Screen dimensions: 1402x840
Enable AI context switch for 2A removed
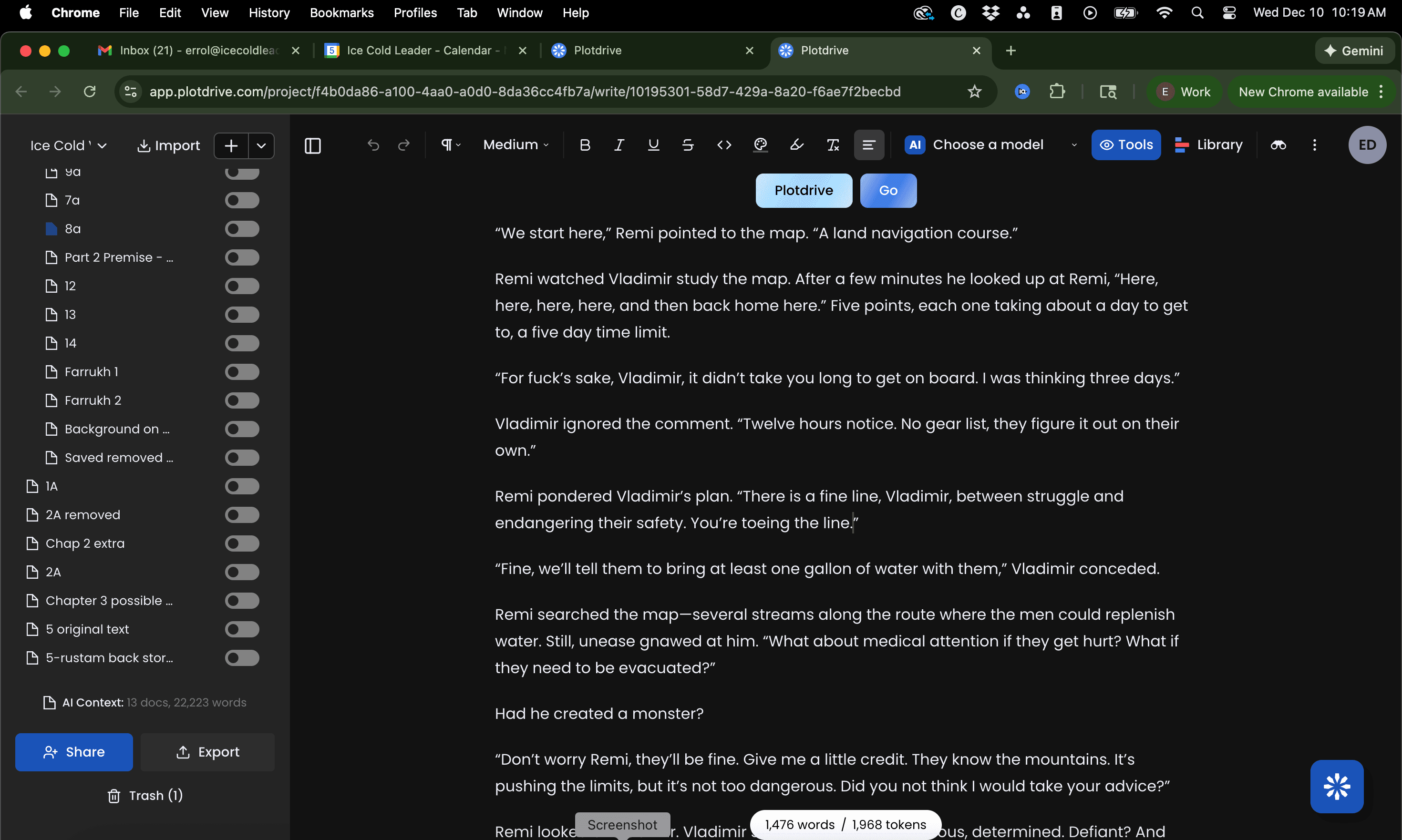tap(242, 515)
